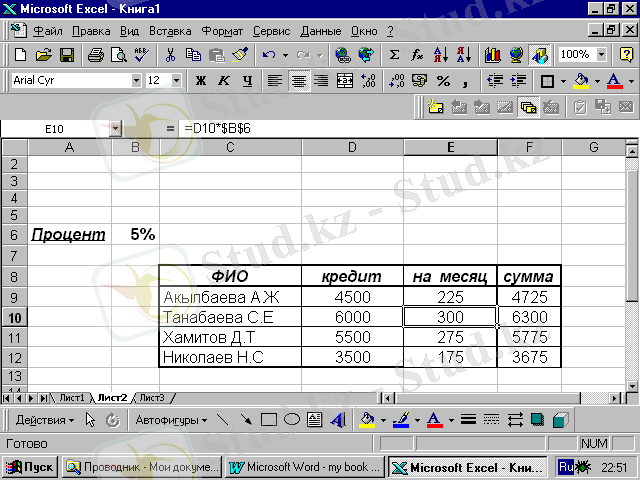Switch to the Лист3 sheet tab
640x480 pixels.
click(152, 397)
